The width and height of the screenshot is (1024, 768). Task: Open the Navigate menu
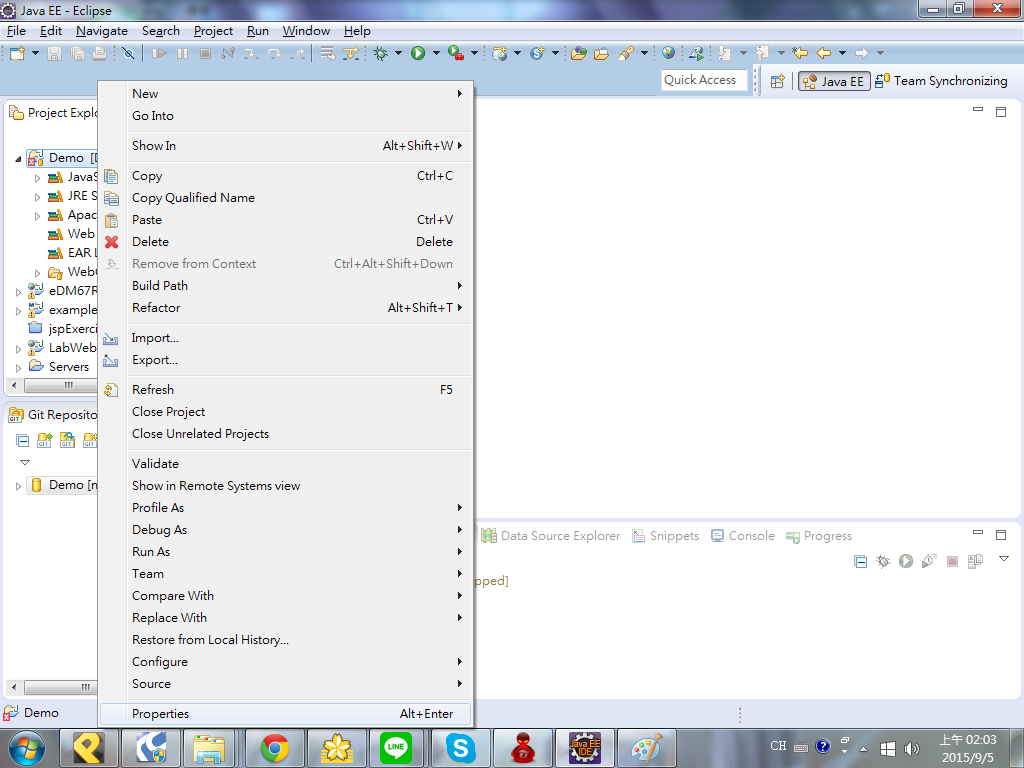pos(101,31)
